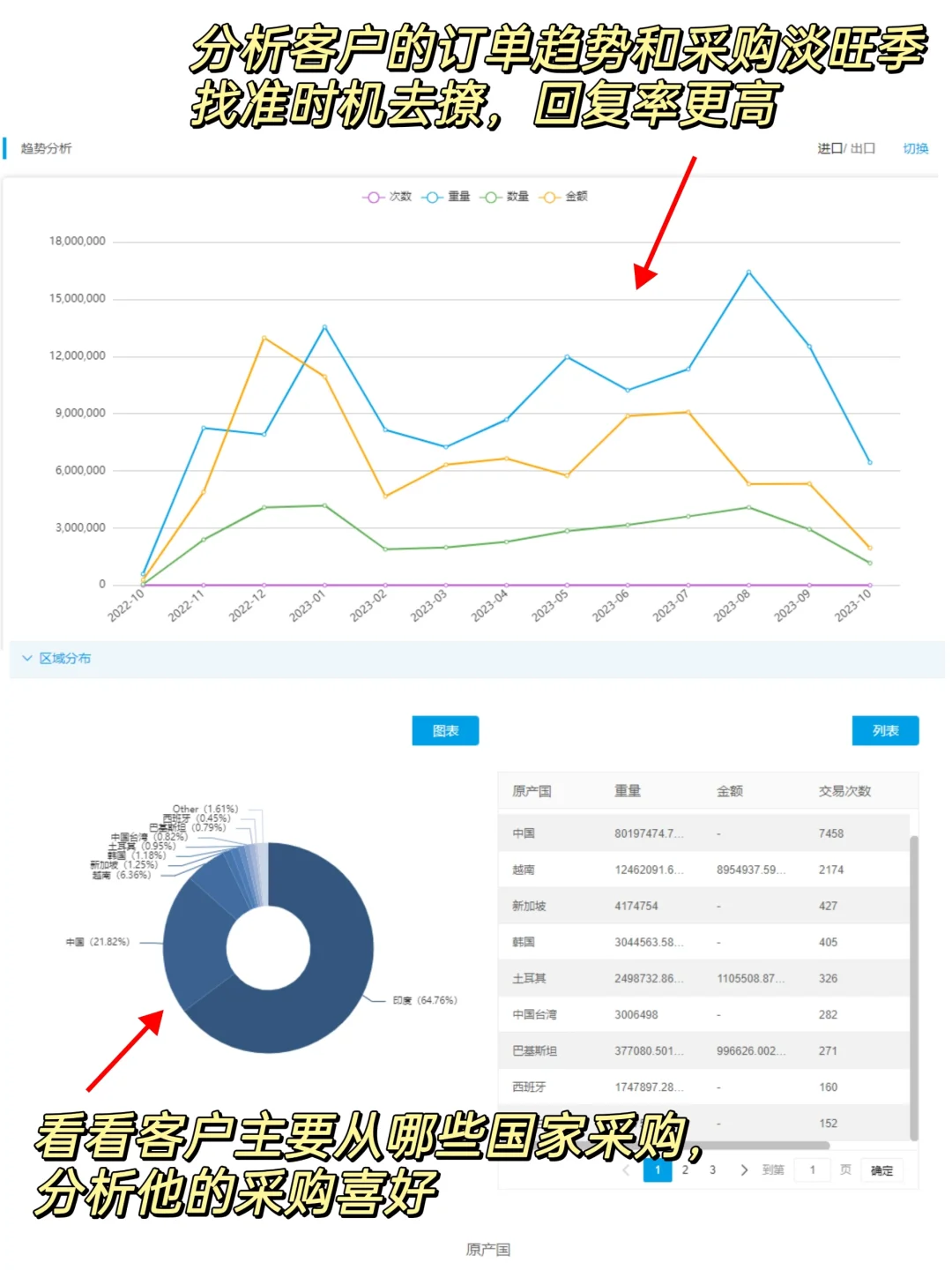Click the 巴基斯坦 row country cell
The width and height of the screenshot is (952, 1270).
pyautogui.click(x=534, y=1050)
